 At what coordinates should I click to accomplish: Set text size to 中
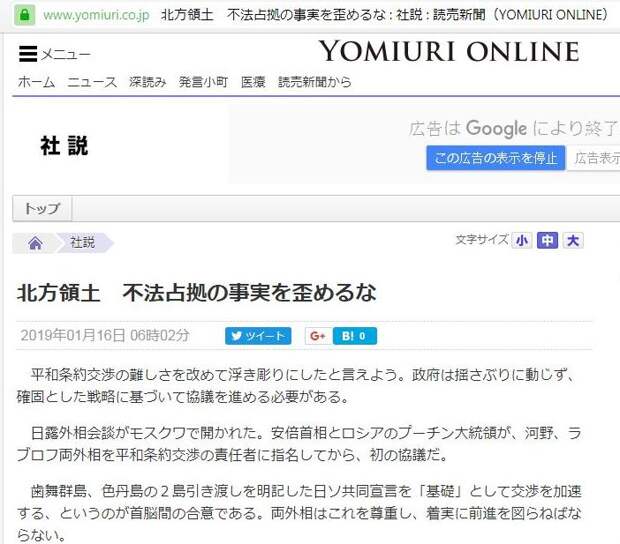tap(547, 240)
